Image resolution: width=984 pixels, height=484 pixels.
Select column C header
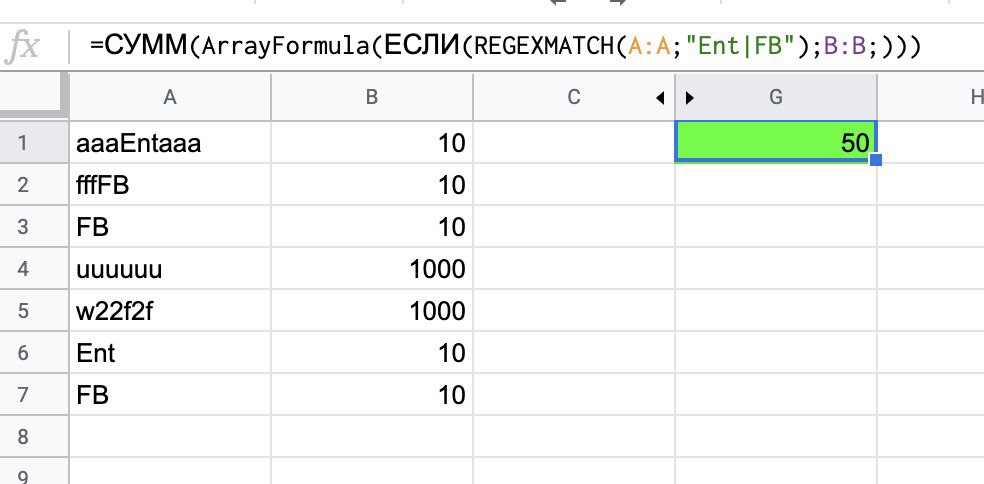(x=573, y=97)
